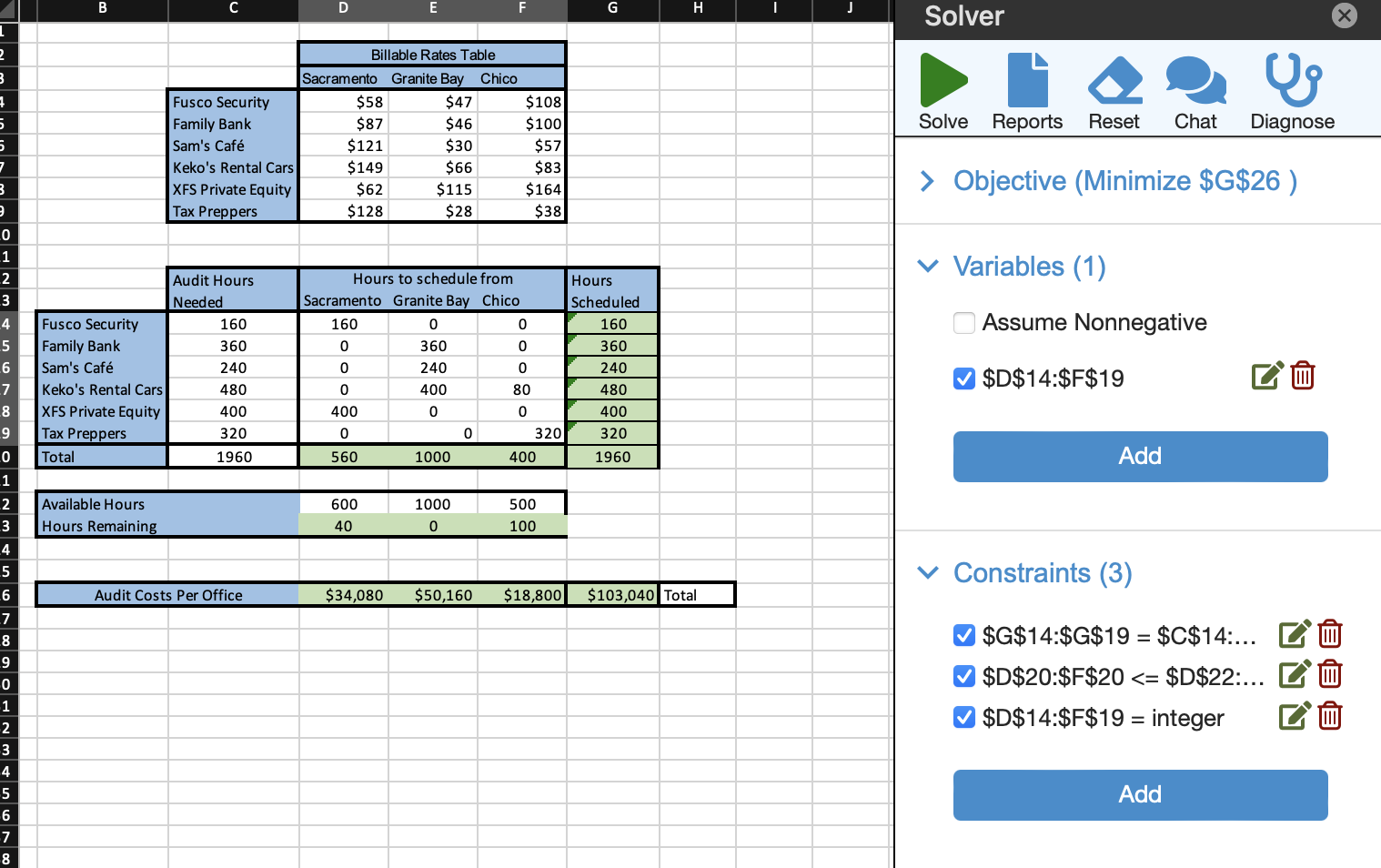Edit the $G$14:$G$19 equality constraint

tap(1295, 633)
